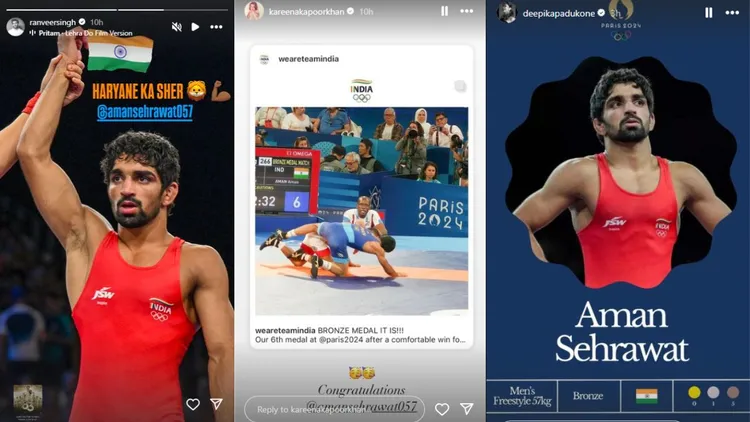Open ranveersingh profile picture
The image size is (750, 422).
[15, 27]
